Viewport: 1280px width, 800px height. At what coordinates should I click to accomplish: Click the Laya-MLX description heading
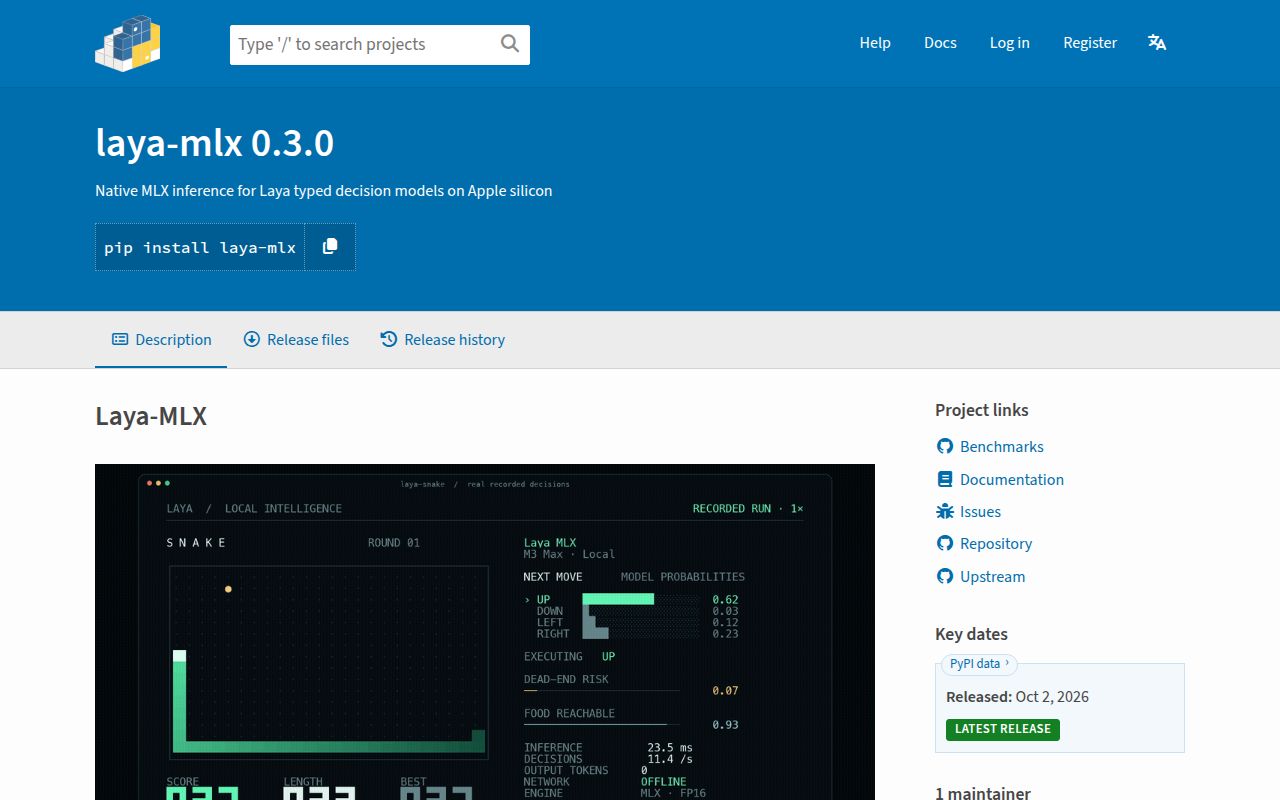(x=151, y=417)
